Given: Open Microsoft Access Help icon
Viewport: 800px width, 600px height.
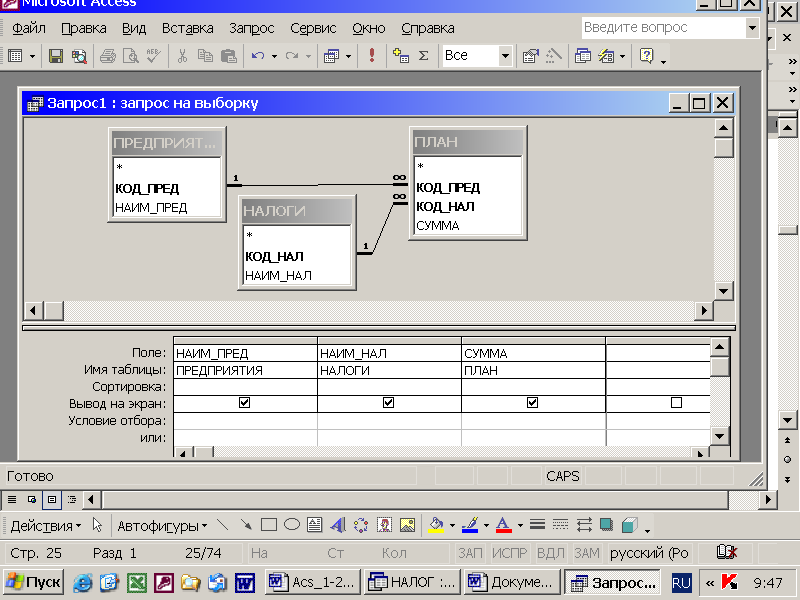Looking at the screenshot, I should [646, 56].
